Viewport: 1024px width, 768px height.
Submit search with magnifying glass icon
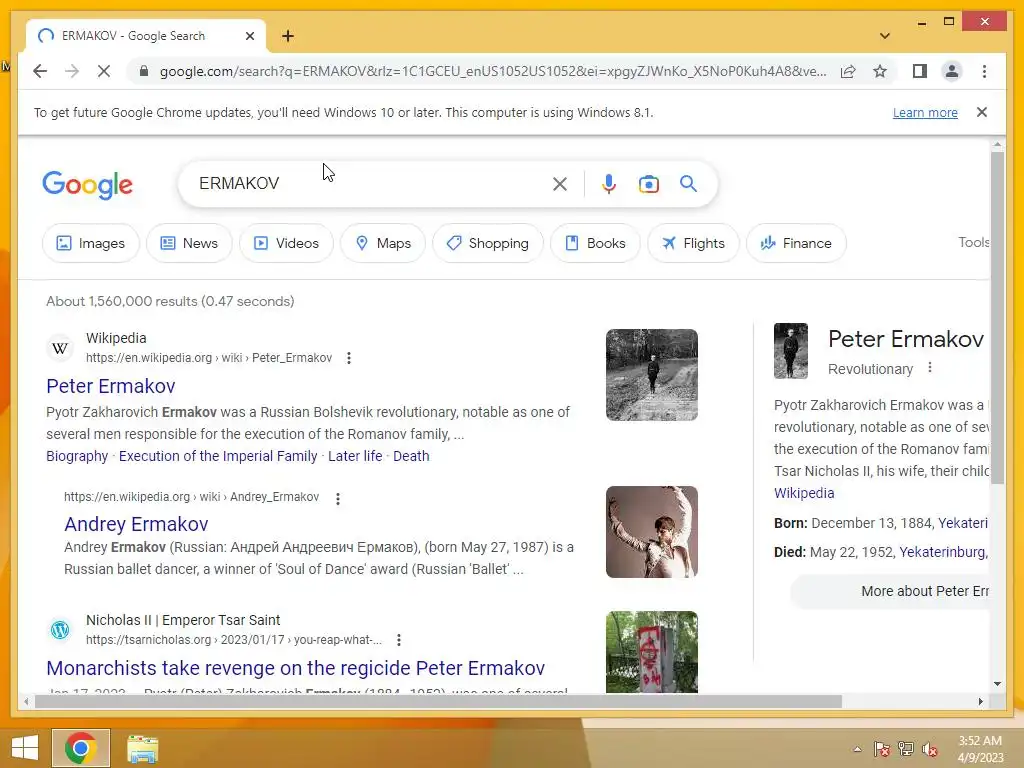(x=688, y=184)
